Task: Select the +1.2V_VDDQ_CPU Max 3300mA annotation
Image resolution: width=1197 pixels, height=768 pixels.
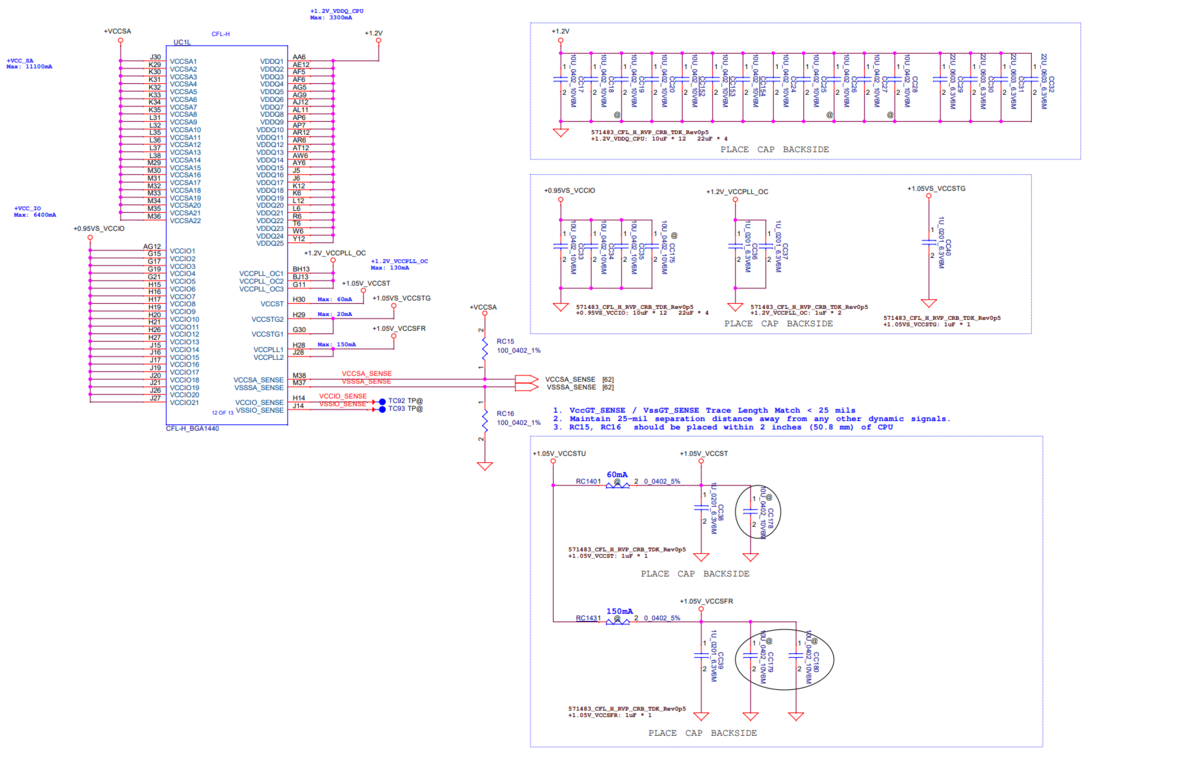Action: 337,14
